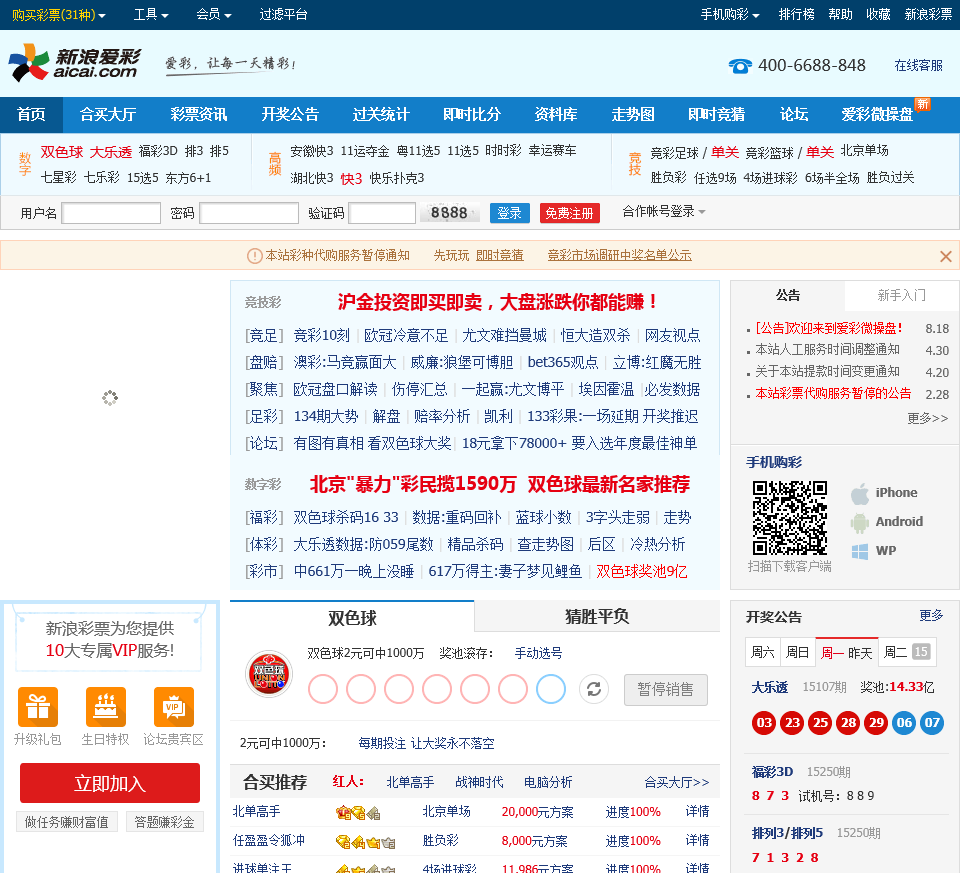Open the 工具 dropdown menu

pyautogui.click(x=151, y=15)
